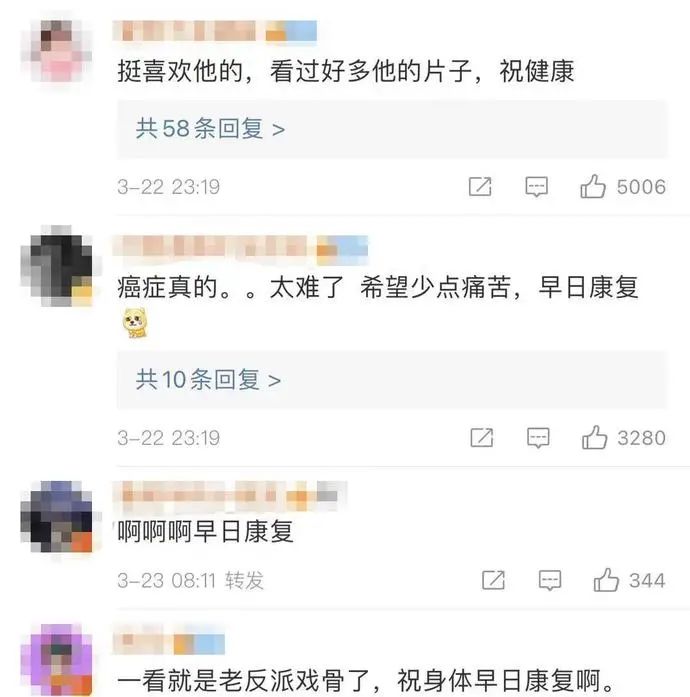Tap the 转发 label after 3-23 08:11
Viewport: 690px width, 697px height.
(244, 580)
